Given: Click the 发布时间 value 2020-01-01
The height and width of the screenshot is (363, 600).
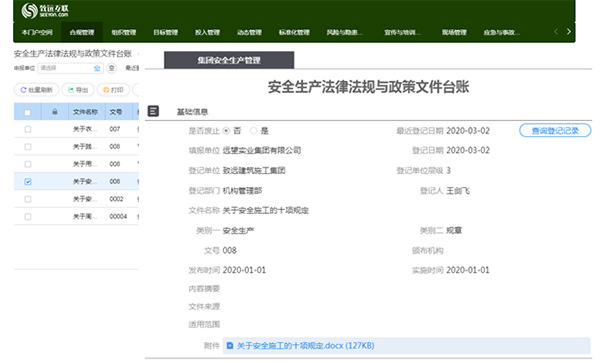Looking at the screenshot, I should click(x=244, y=270).
